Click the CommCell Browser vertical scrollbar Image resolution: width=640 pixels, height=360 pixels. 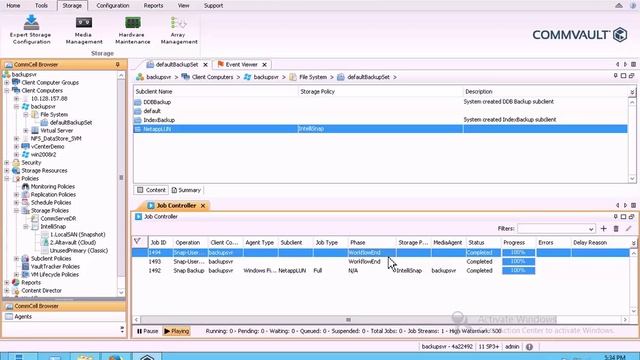pyautogui.click(x=121, y=178)
